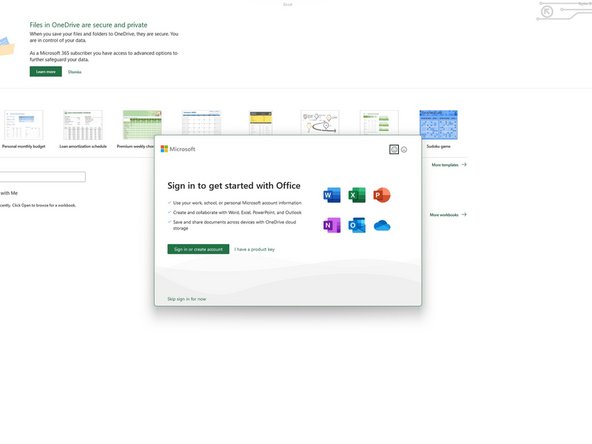Image resolution: width=592 pixels, height=444 pixels.
Task: Click the Outlook app icon in sign-in dialog
Action: [x=357, y=225]
